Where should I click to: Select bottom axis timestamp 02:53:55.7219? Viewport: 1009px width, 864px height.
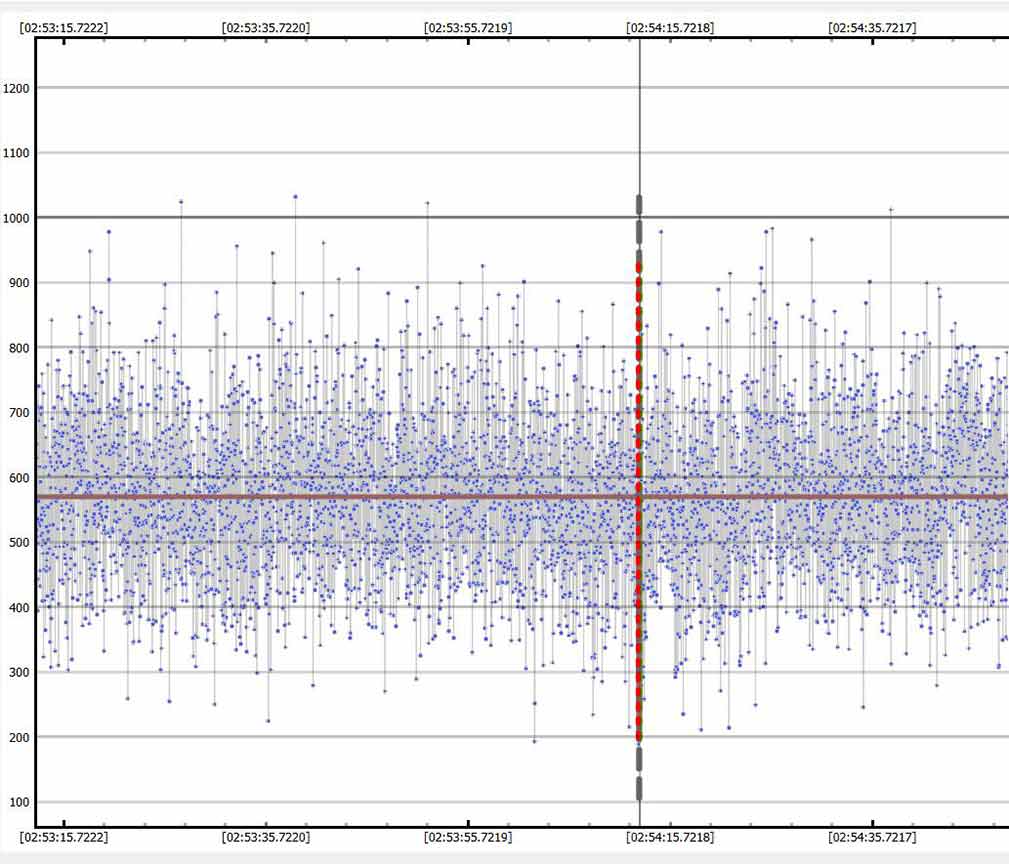(x=468, y=836)
